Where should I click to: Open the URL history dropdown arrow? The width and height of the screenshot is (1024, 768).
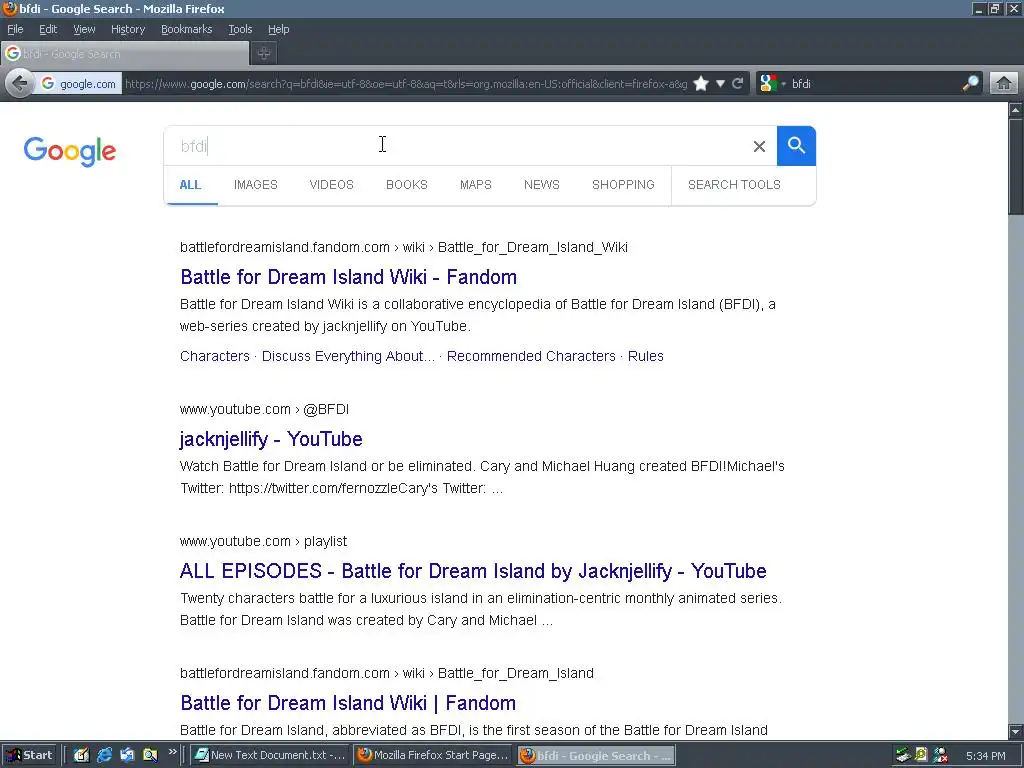(x=720, y=84)
